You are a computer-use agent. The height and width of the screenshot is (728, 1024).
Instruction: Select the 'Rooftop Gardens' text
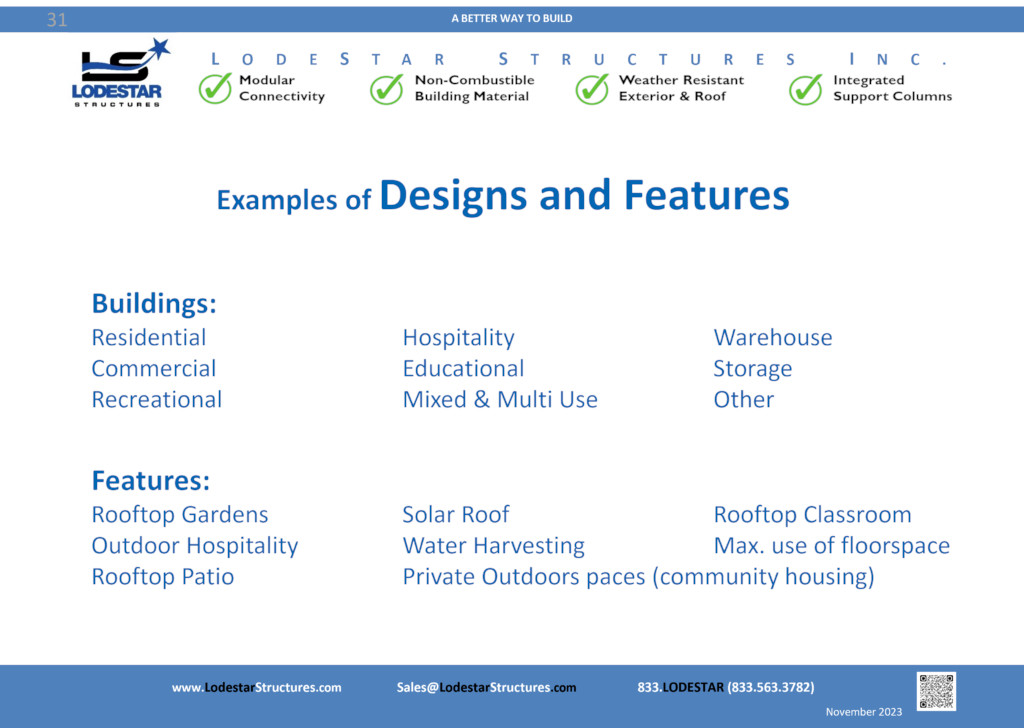click(180, 515)
